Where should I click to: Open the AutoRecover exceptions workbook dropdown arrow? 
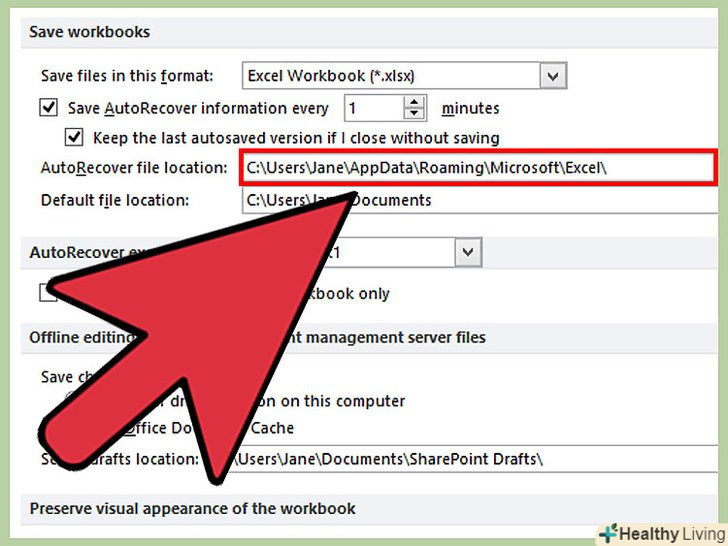pos(468,252)
